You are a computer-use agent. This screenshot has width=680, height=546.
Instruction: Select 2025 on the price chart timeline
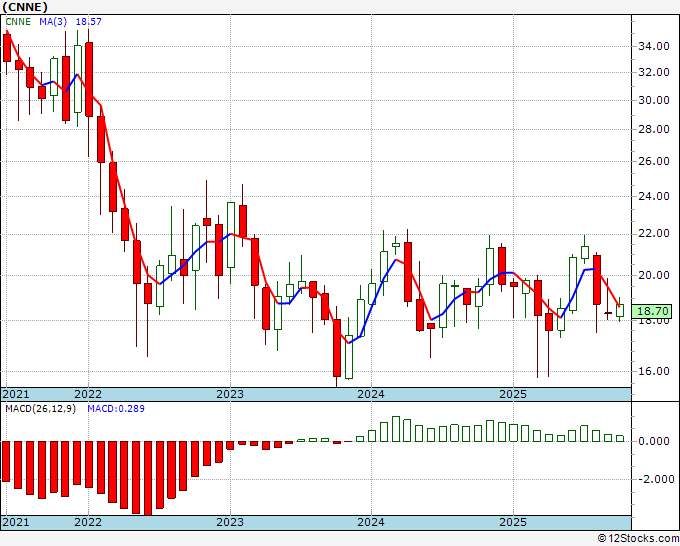513,394
